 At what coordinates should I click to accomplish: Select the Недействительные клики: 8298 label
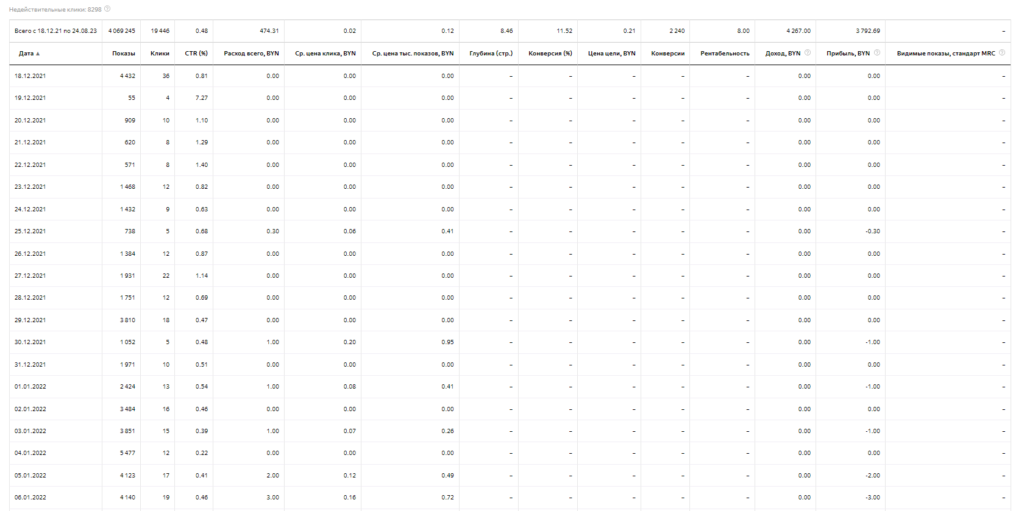coord(55,9)
